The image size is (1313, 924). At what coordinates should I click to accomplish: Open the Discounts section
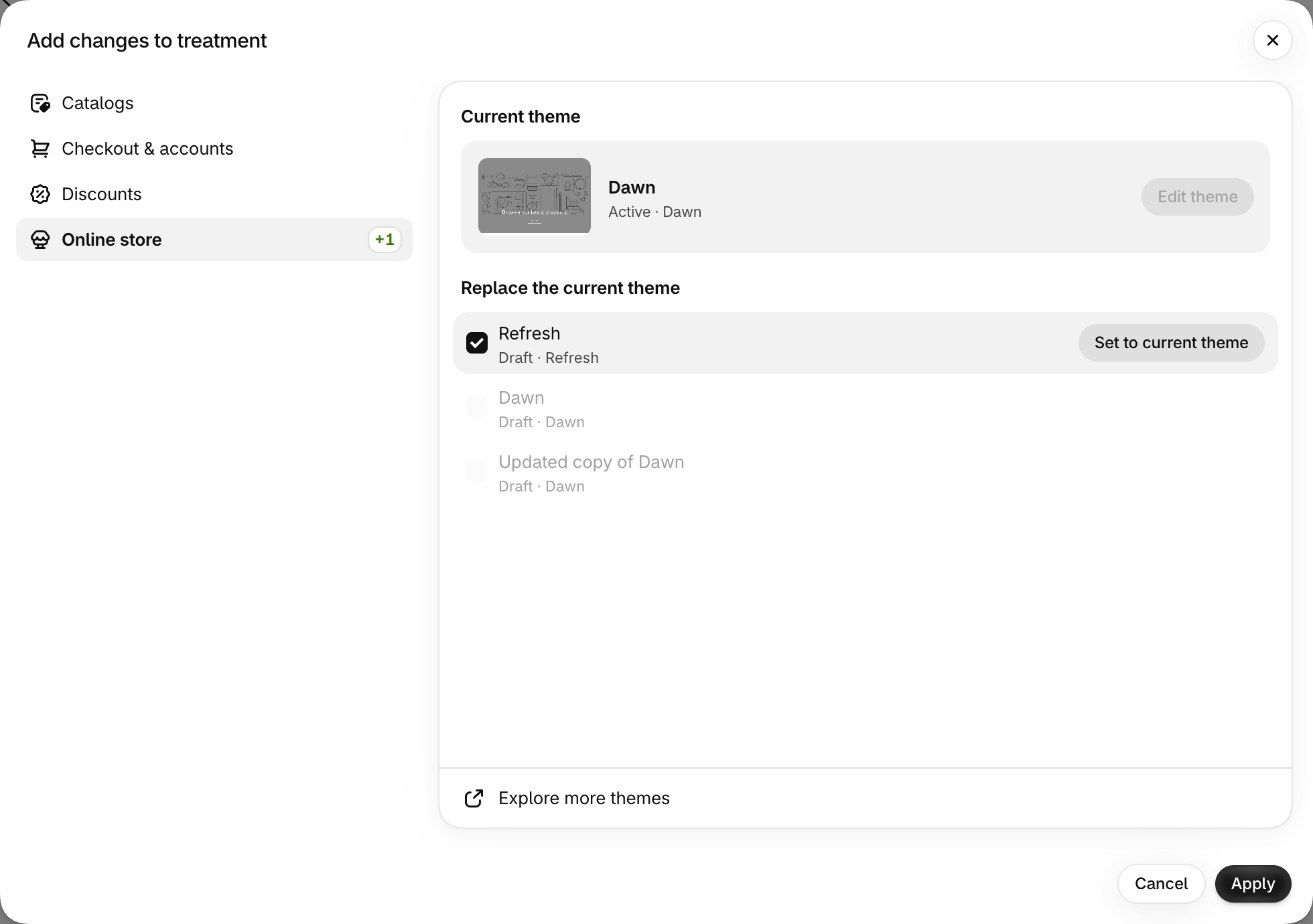[x=214, y=194]
